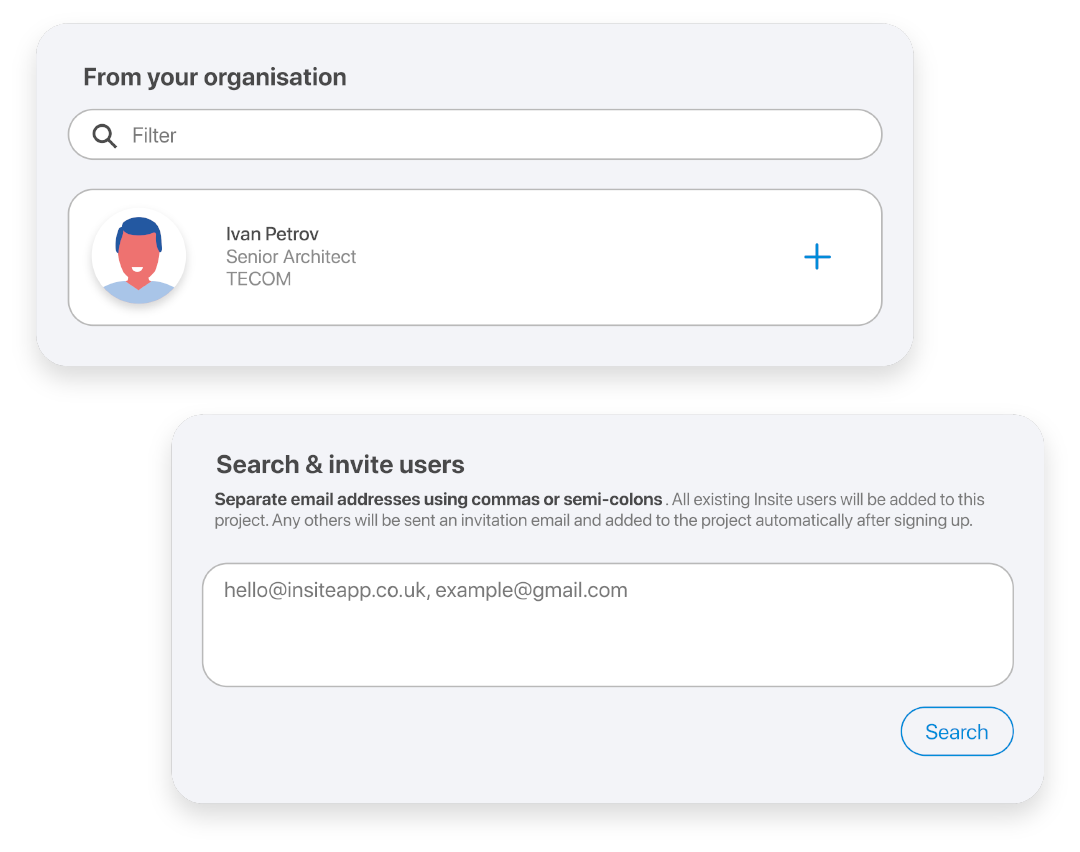1080x852 pixels.
Task: Click the email addresses text area
Action: point(607,624)
